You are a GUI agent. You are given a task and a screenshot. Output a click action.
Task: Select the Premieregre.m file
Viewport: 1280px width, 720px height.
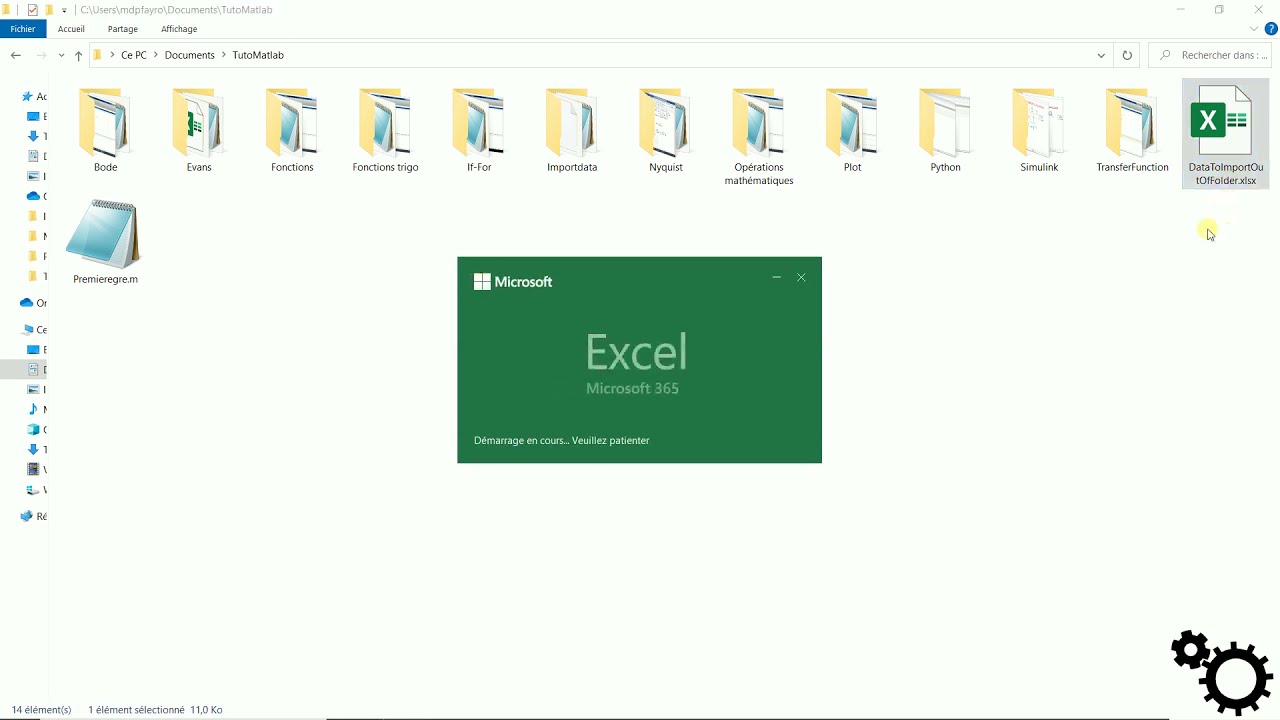click(x=105, y=242)
